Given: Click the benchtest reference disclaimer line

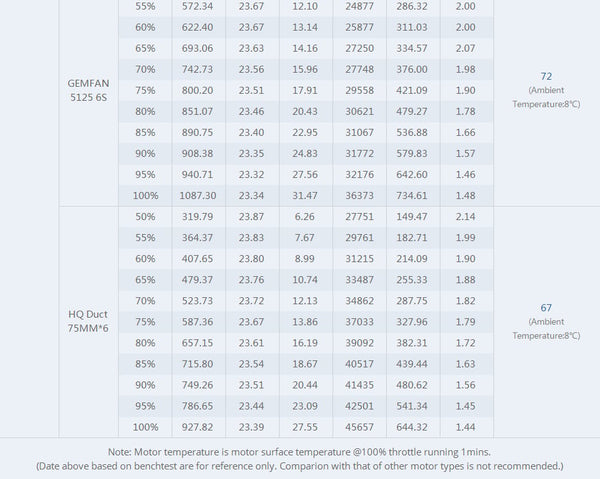Looking at the screenshot, I should [x=299, y=466].
